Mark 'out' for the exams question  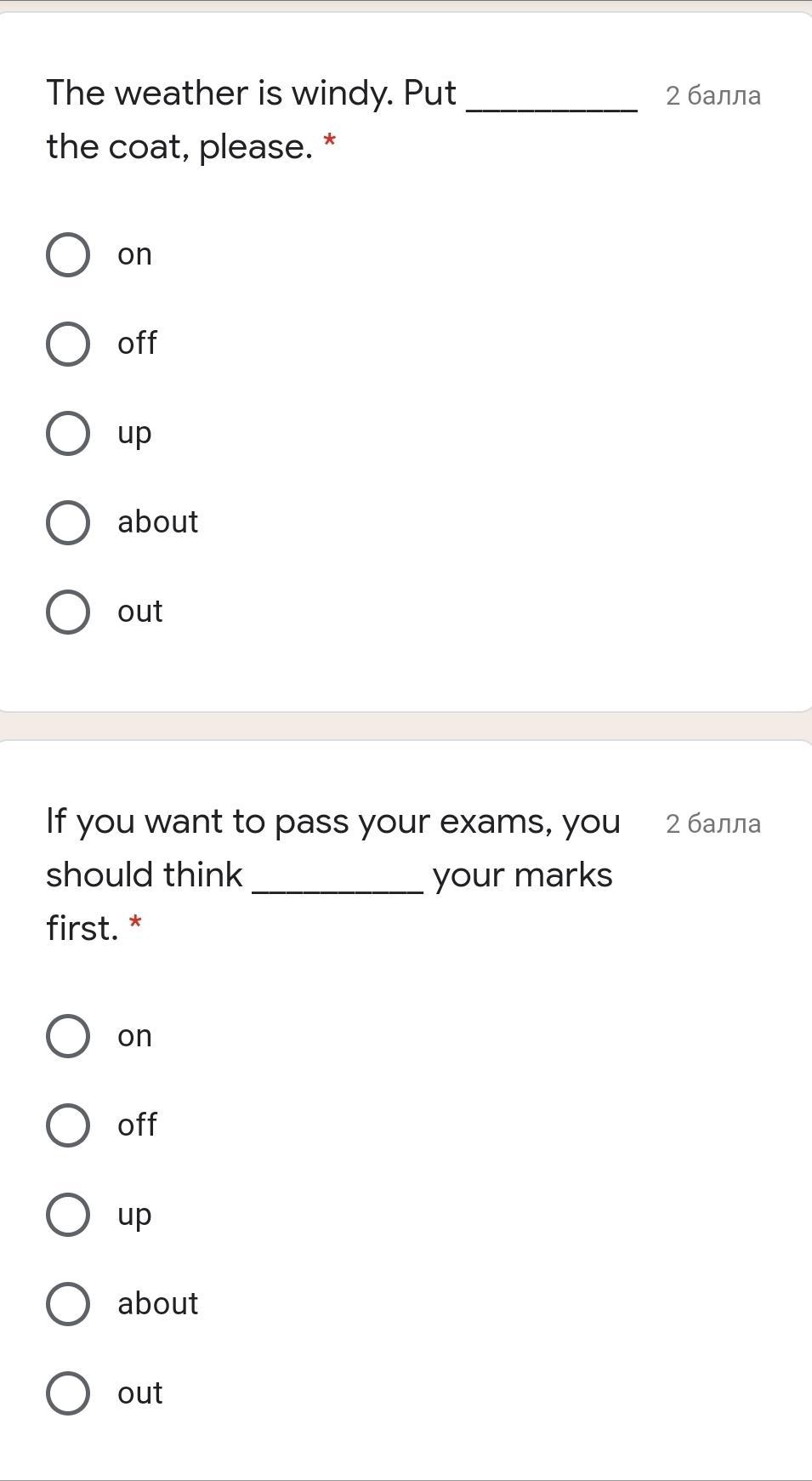(68, 1393)
